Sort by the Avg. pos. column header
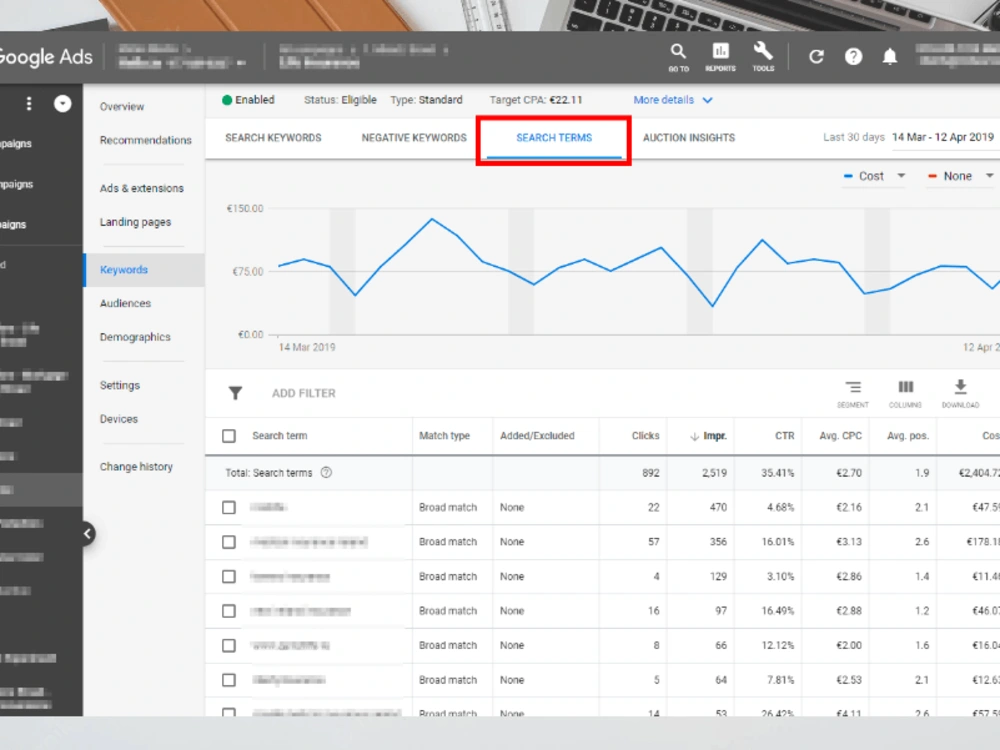1000x750 pixels. (908, 436)
